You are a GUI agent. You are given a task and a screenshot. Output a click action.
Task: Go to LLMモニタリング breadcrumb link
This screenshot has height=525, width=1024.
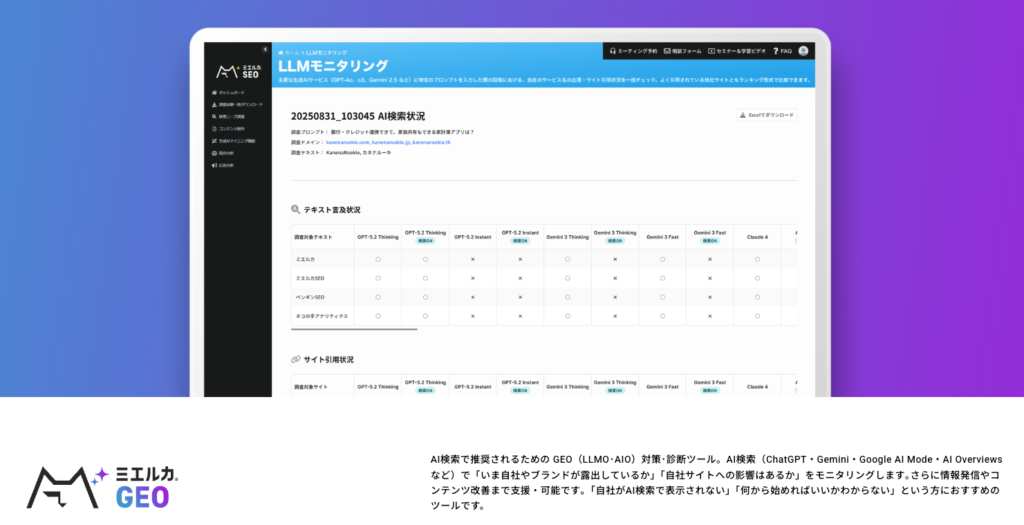click(x=327, y=52)
